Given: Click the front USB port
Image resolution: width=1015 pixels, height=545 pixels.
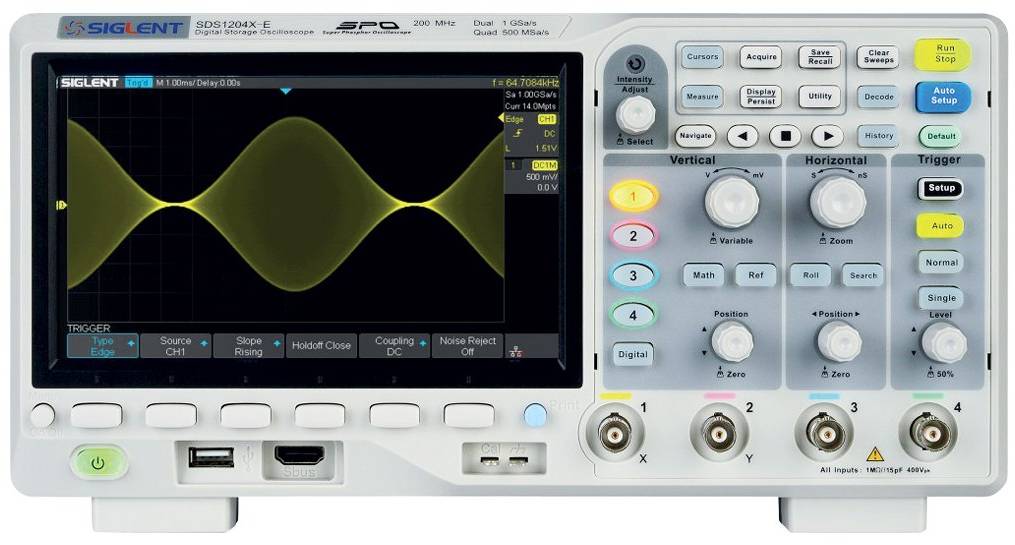Looking at the screenshot, I should 211,457.
